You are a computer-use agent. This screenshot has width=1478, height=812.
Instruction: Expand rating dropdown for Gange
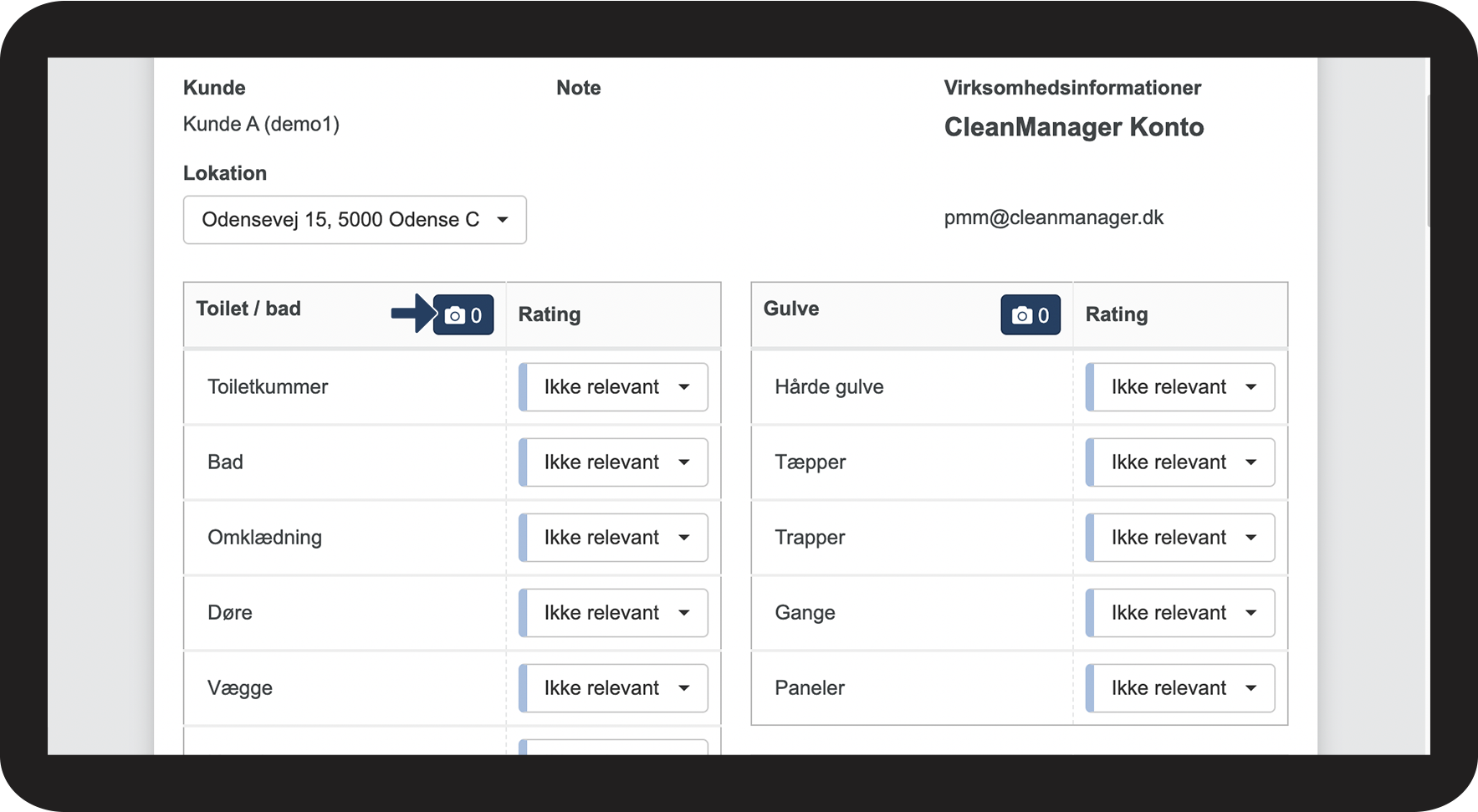[x=1180, y=613]
